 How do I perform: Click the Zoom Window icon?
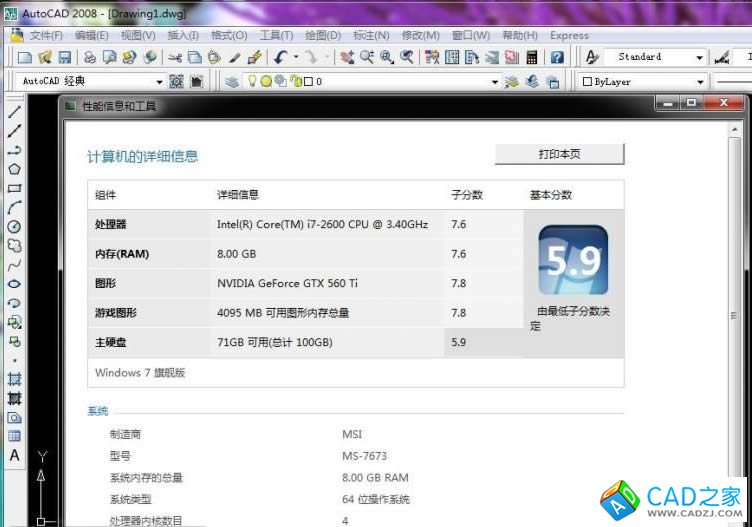click(x=387, y=58)
